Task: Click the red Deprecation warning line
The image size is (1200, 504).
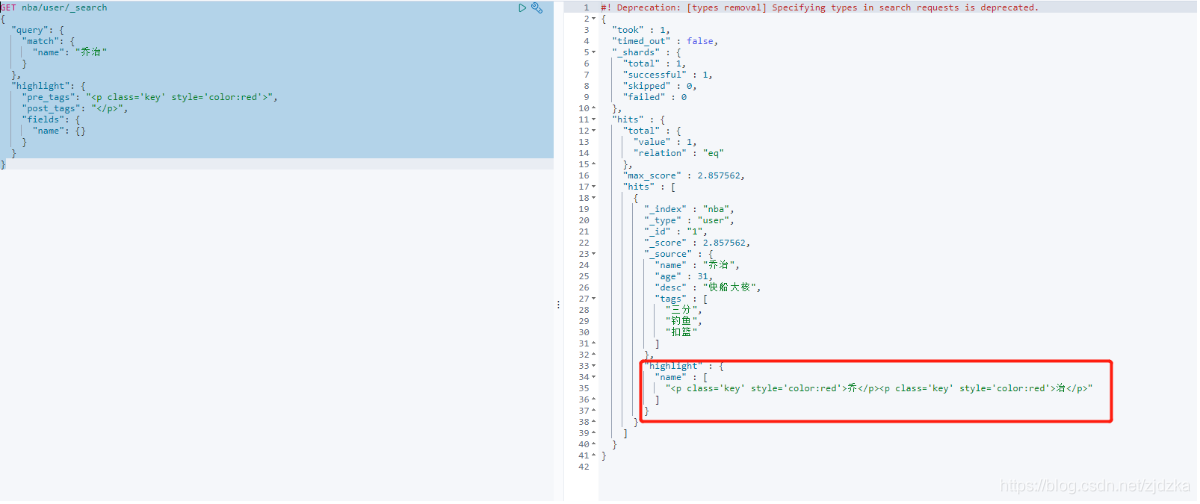Action: click(819, 8)
